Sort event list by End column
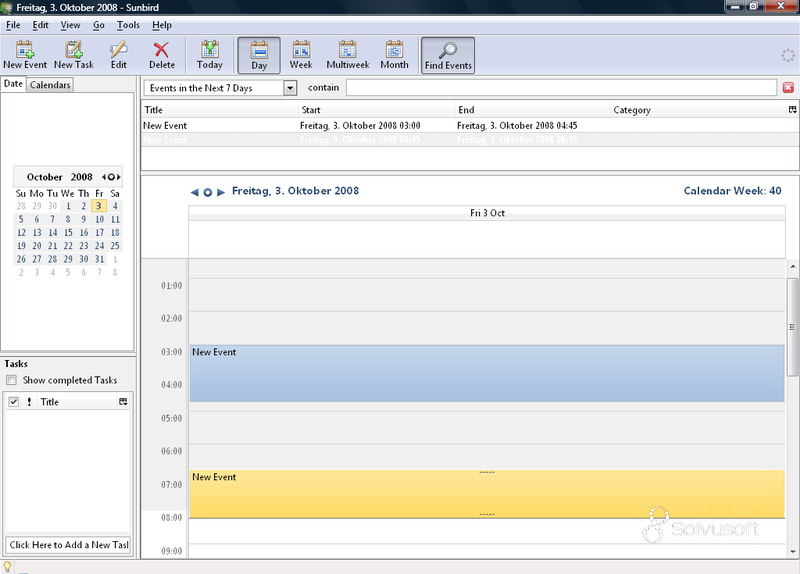This screenshot has width=800, height=574. pos(532,110)
